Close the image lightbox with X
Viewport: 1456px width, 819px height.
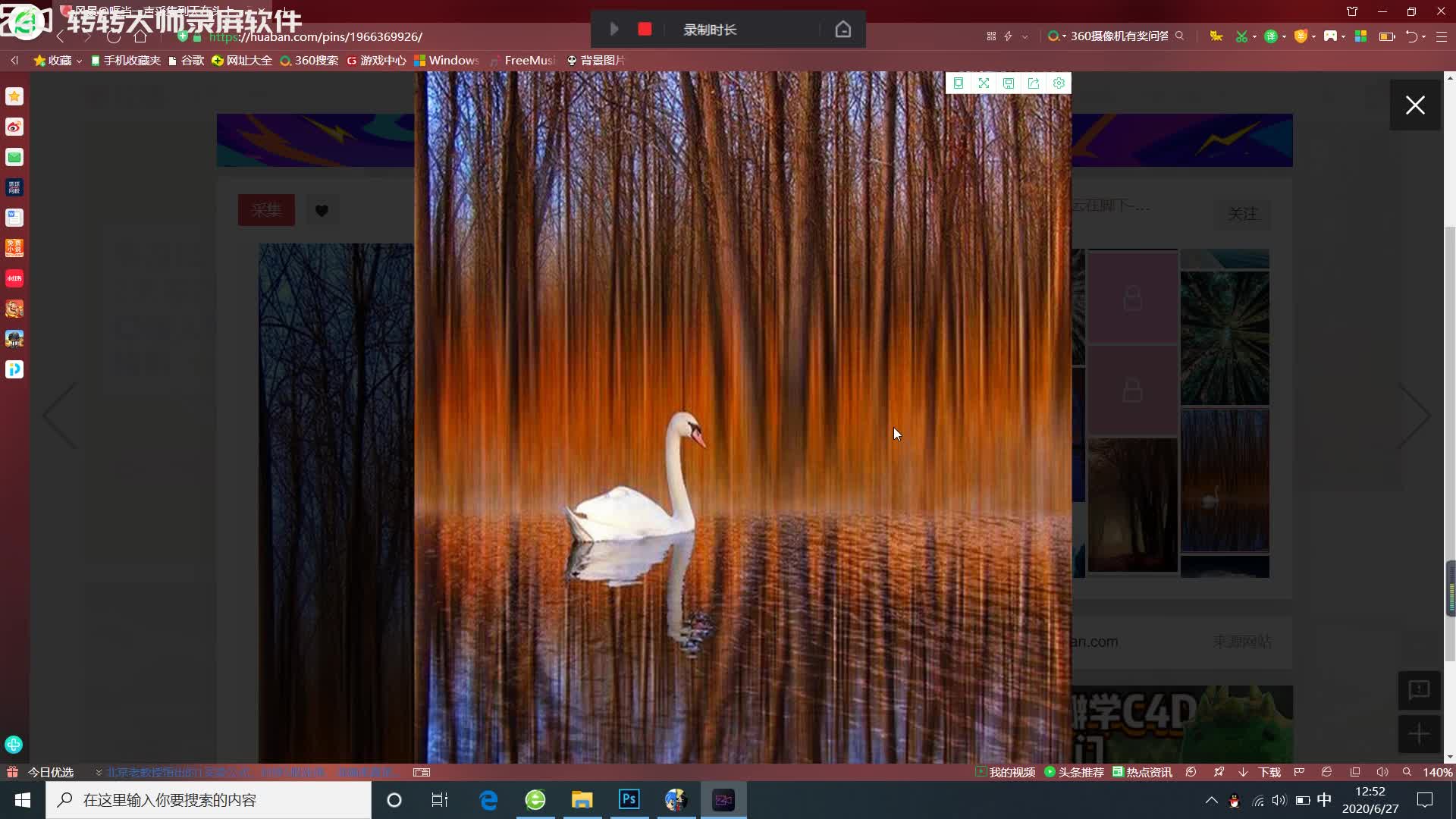pos(1414,105)
